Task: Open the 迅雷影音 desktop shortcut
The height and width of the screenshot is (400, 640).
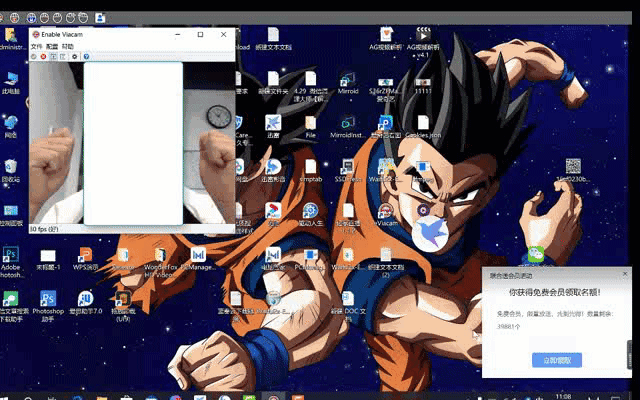Action: click(273, 171)
